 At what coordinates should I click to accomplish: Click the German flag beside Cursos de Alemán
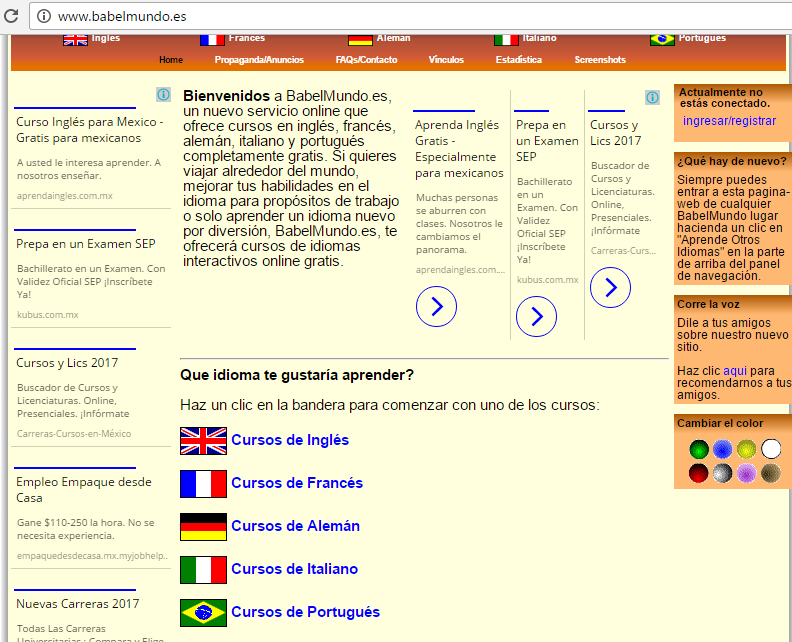(203, 527)
